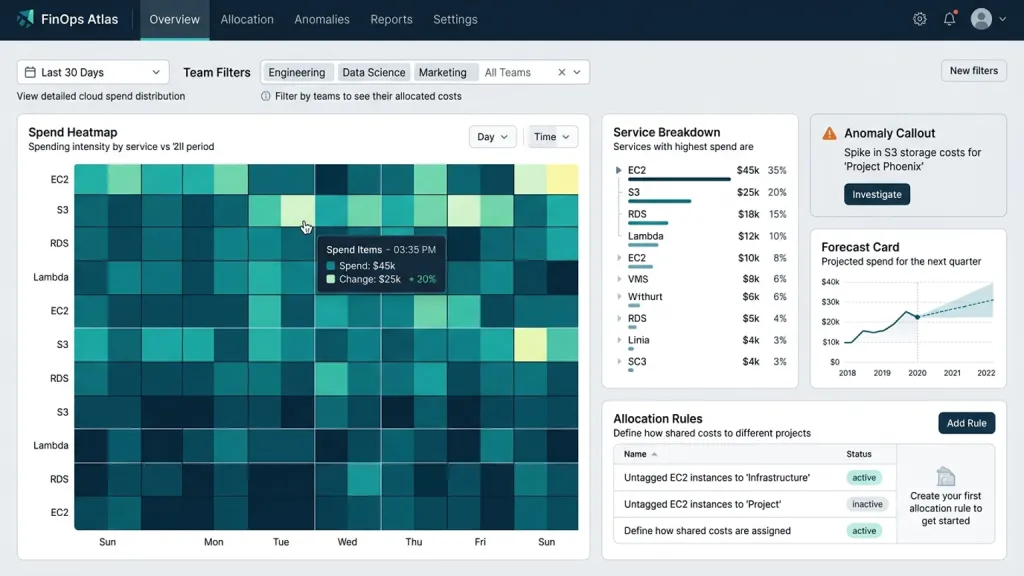
Task: Toggle active status for 'Infrastructure' rule
Action: click(x=864, y=477)
